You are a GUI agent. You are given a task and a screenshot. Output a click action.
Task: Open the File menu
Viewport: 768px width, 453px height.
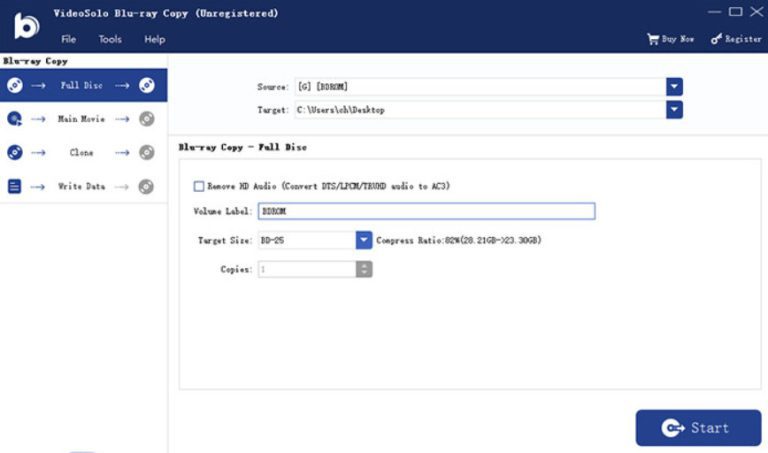[x=68, y=39]
